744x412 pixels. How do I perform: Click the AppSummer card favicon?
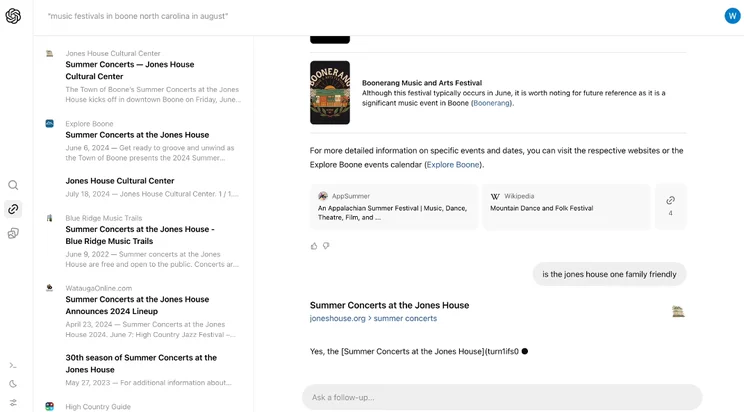(x=323, y=196)
